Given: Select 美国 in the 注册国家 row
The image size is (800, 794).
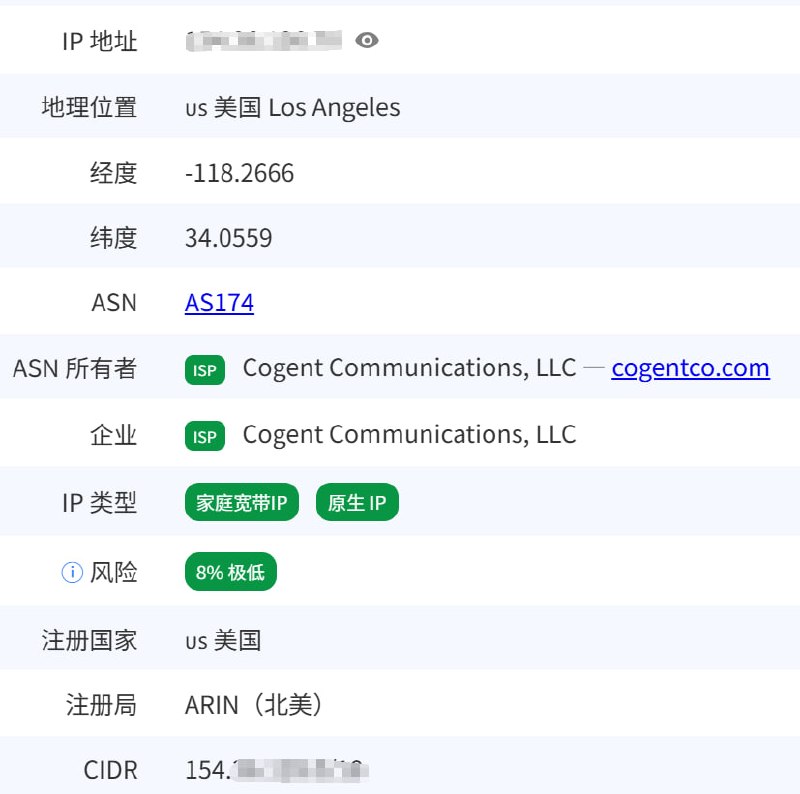Looking at the screenshot, I should 237,640.
